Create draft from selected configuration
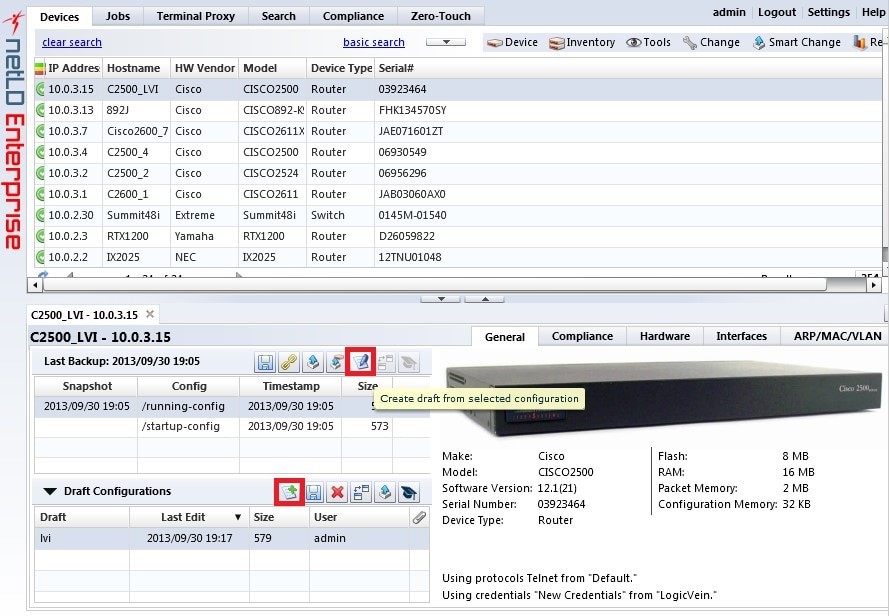Screen dimensions: 889x616 pos(361,362)
